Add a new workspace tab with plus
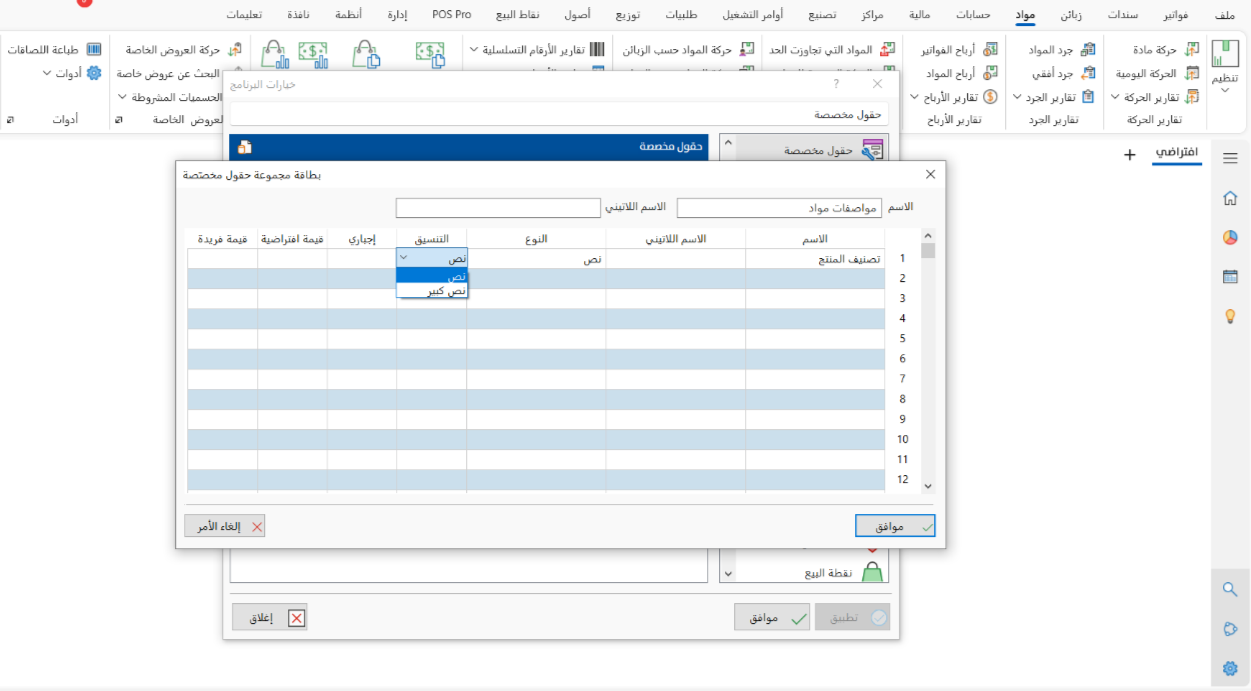1251x691 pixels. [1130, 155]
